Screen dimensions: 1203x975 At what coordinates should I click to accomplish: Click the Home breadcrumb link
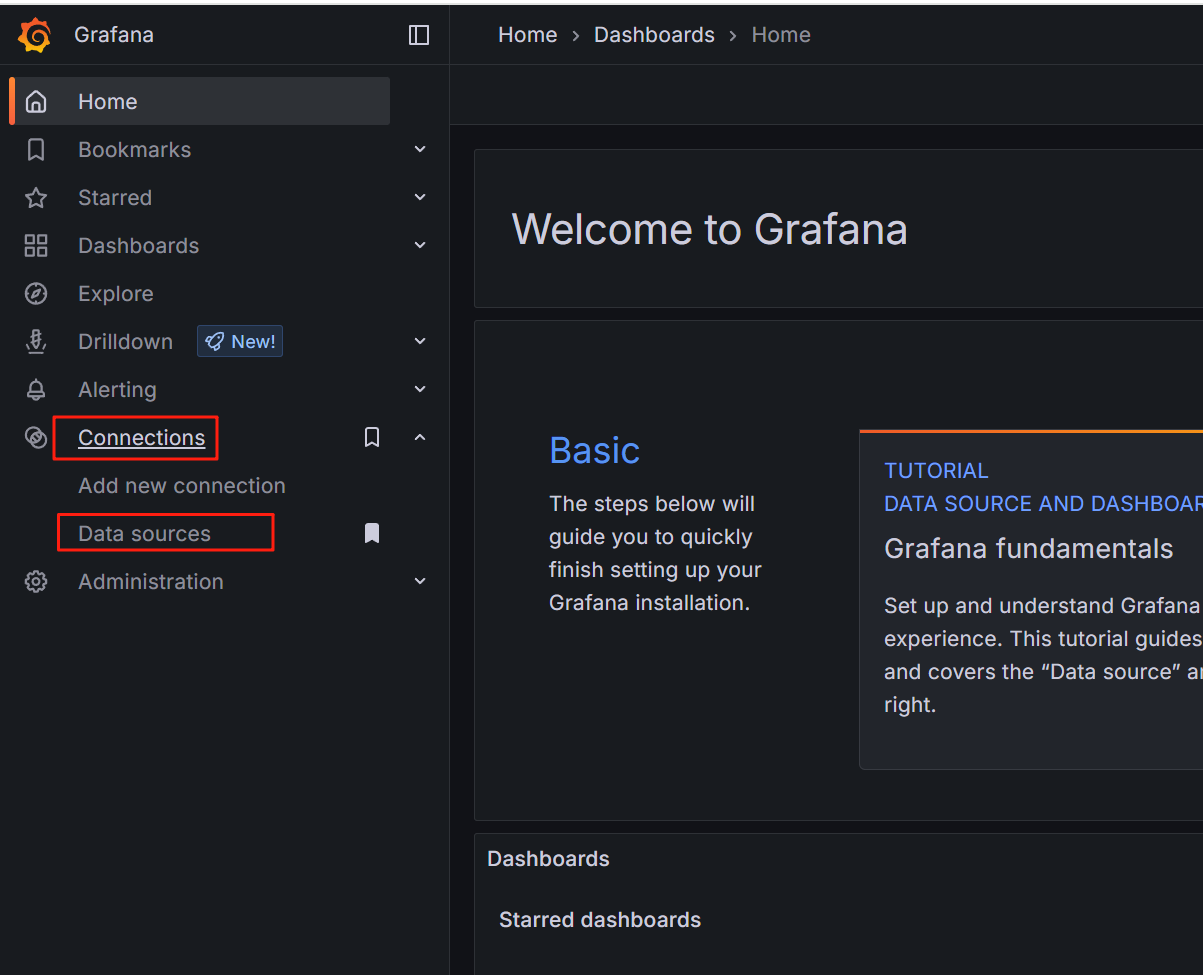click(528, 35)
